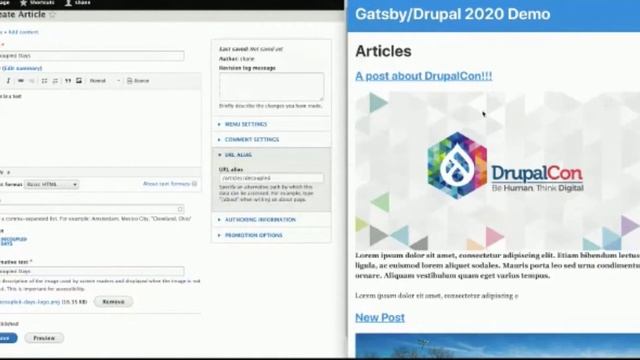Click the Revision log message textarea
The height and width of the screenshot is (360, 640).
point(271,87)
